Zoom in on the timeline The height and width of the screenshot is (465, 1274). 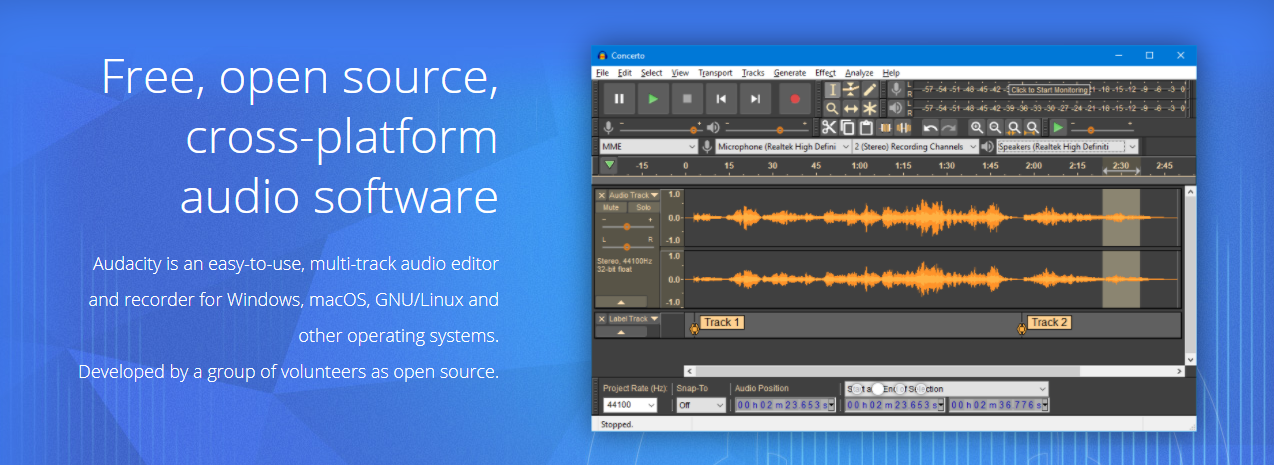(977, 127)
